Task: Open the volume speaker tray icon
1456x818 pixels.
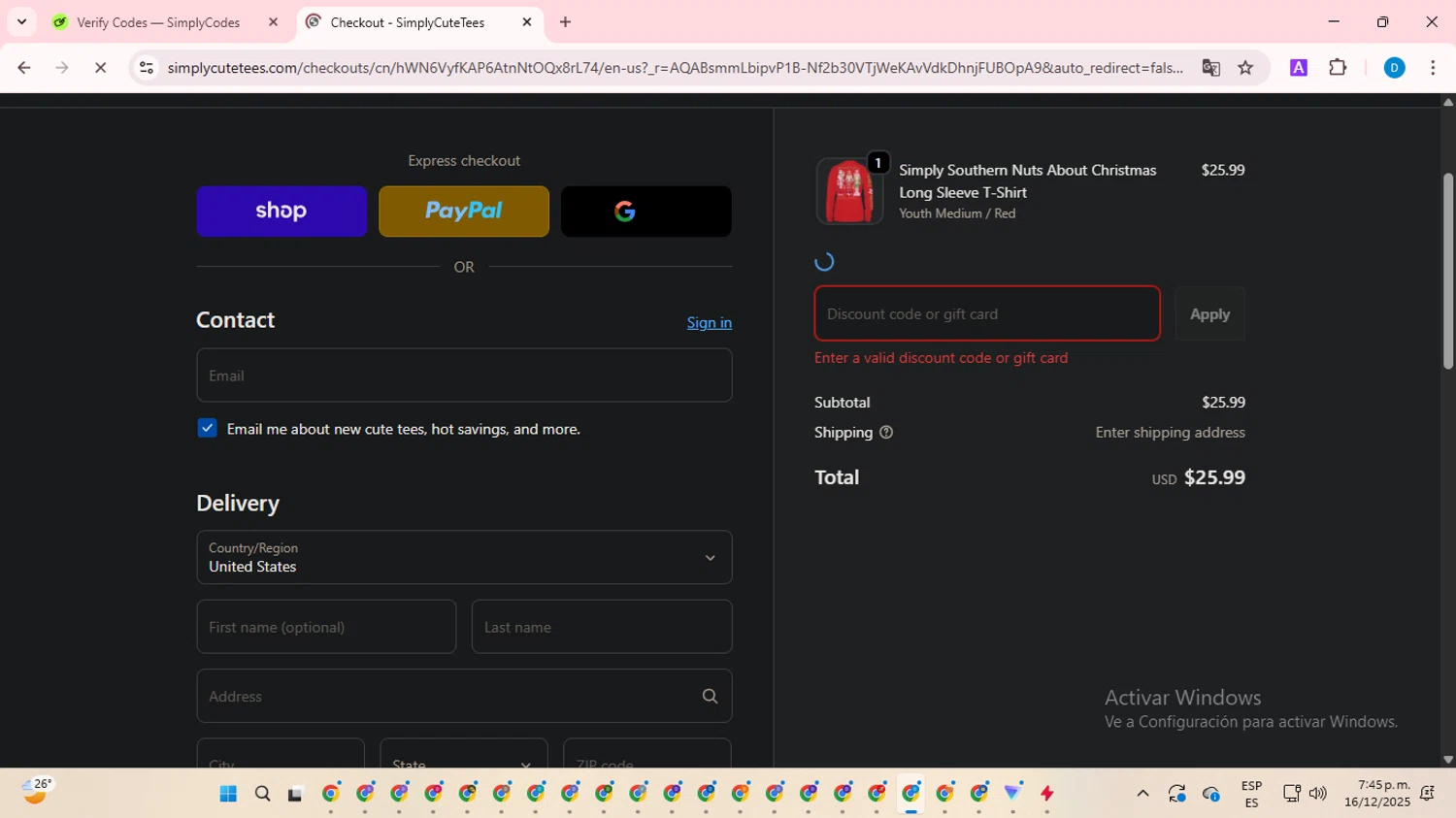Action: [1317, 794]
